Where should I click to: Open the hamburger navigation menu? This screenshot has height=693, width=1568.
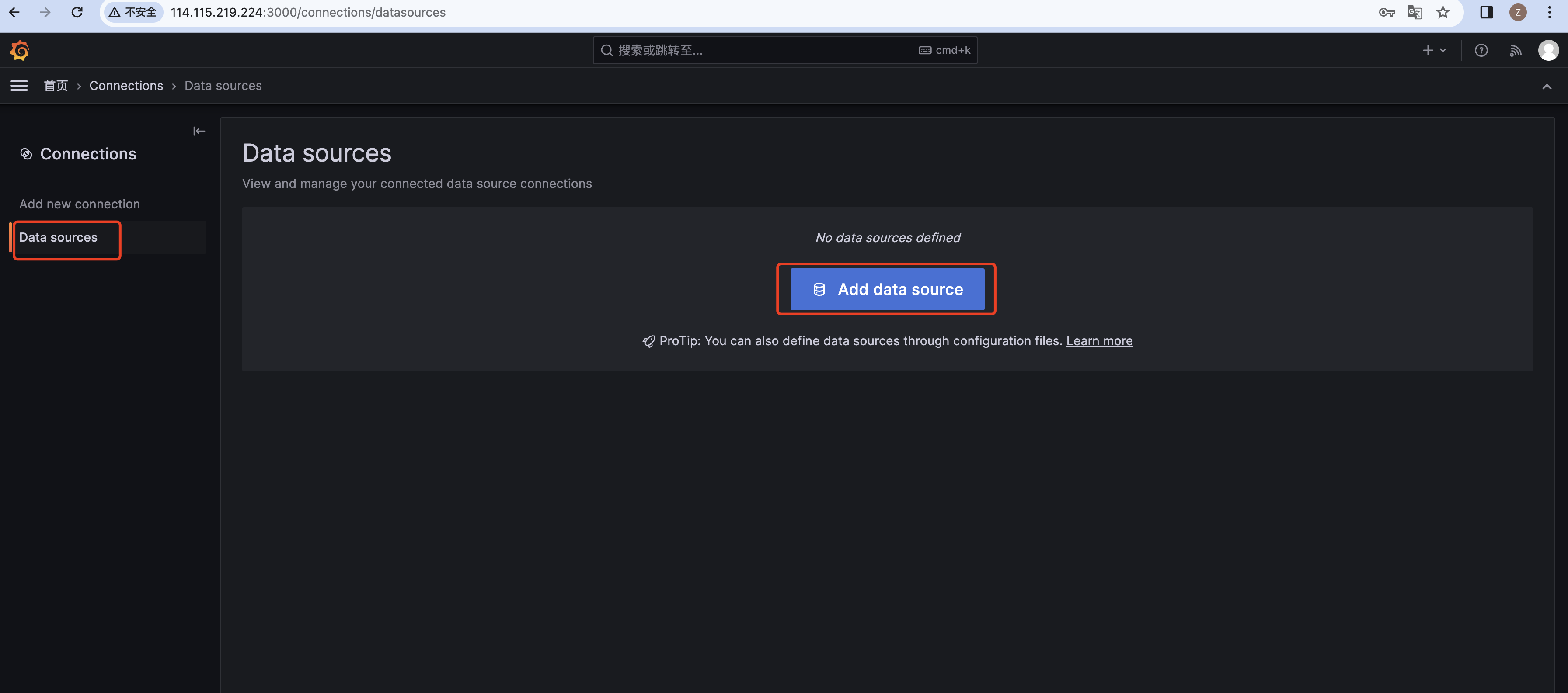coord(20,86)
